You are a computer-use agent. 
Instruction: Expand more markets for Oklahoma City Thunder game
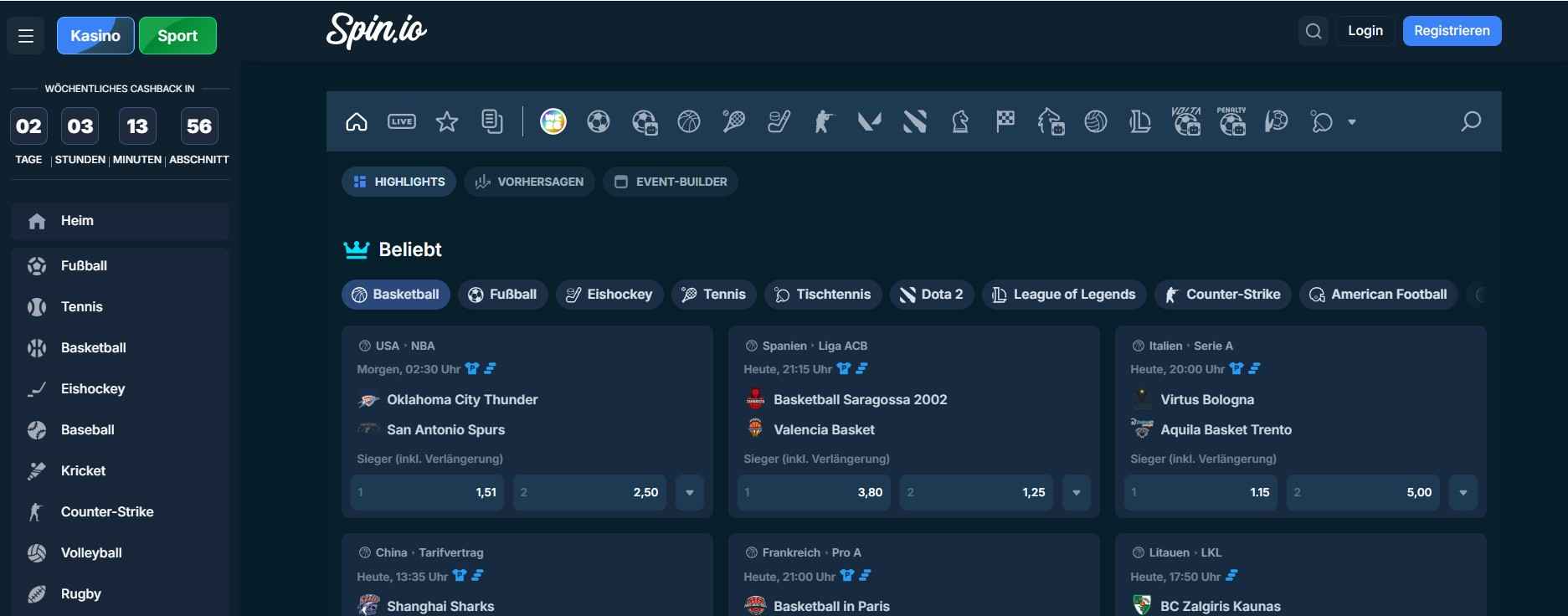point(690,493)
